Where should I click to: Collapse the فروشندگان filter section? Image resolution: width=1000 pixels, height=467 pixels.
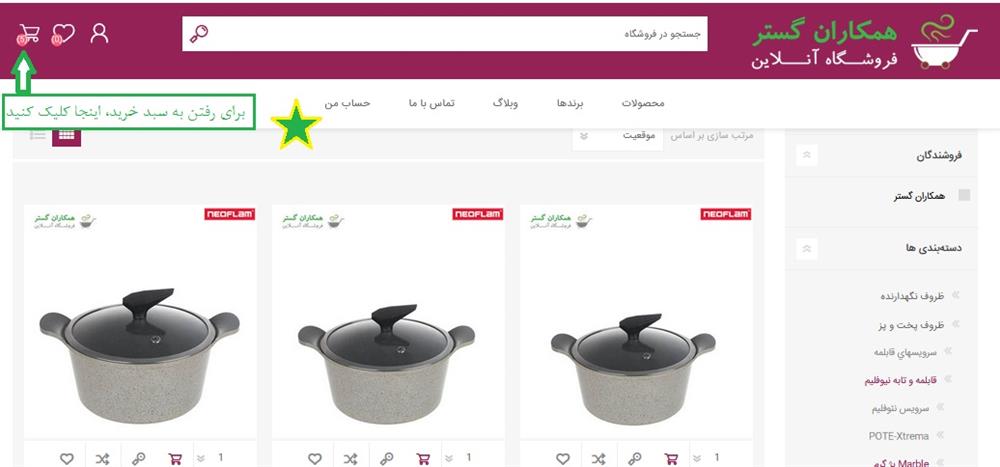tap(807, 155)
